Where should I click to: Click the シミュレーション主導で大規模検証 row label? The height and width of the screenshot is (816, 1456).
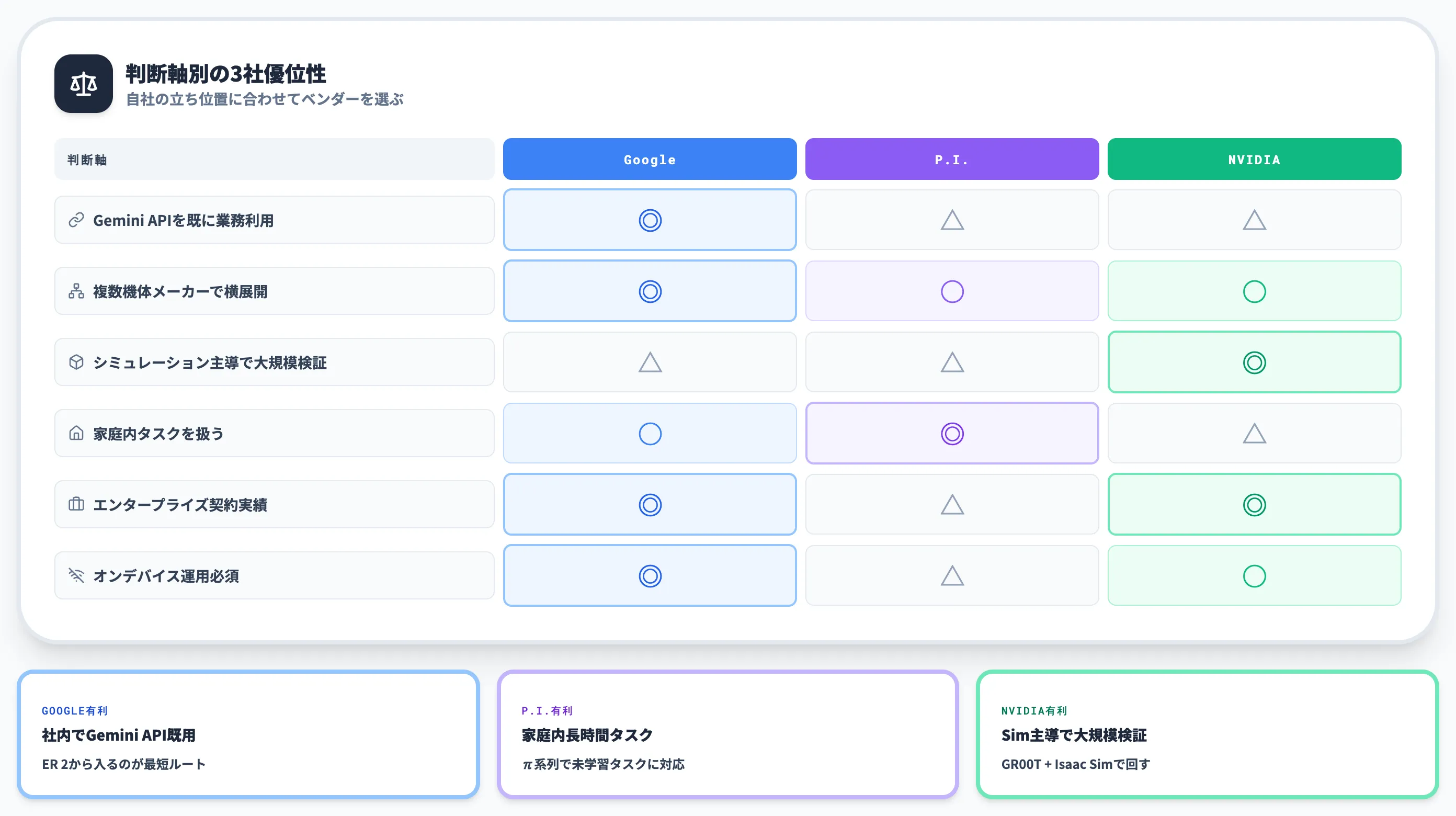pos(274,362)
